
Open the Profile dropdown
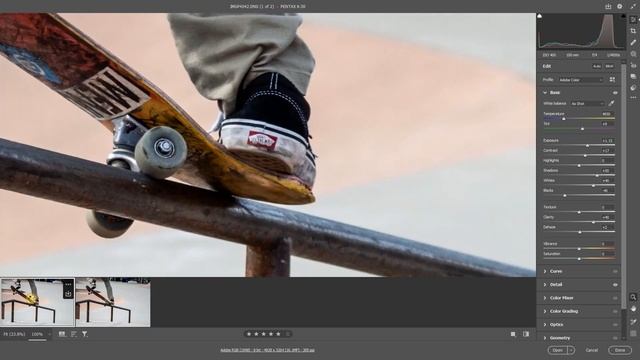pyautogui.click(x=580, y=80)
